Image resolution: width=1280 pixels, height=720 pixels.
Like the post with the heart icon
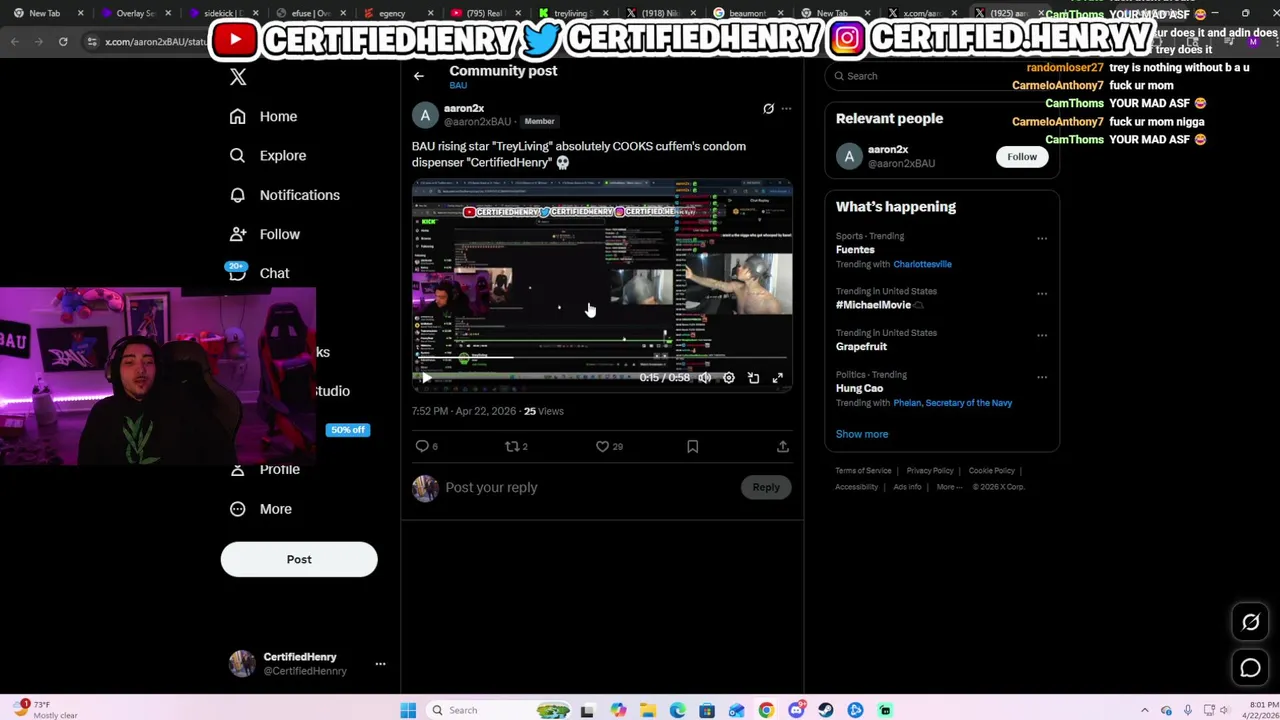point(602,447)
